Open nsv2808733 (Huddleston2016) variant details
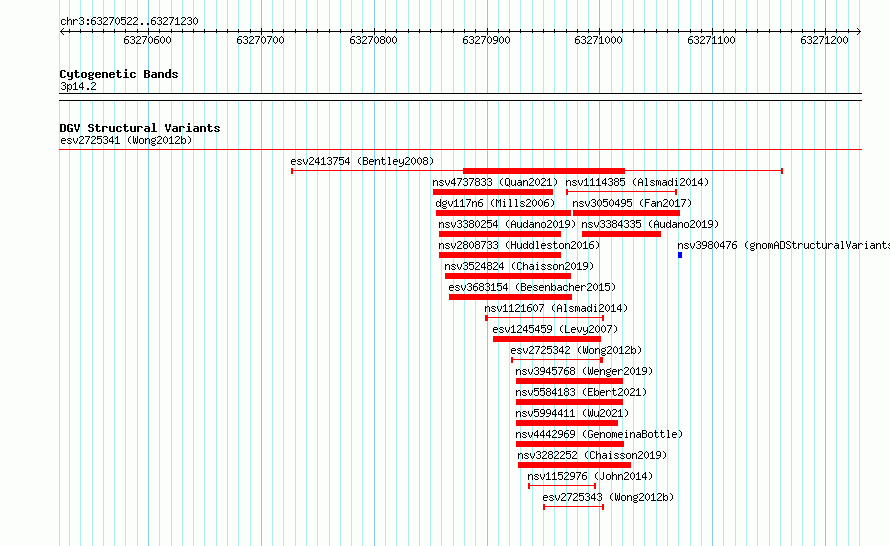 (519, 245)
